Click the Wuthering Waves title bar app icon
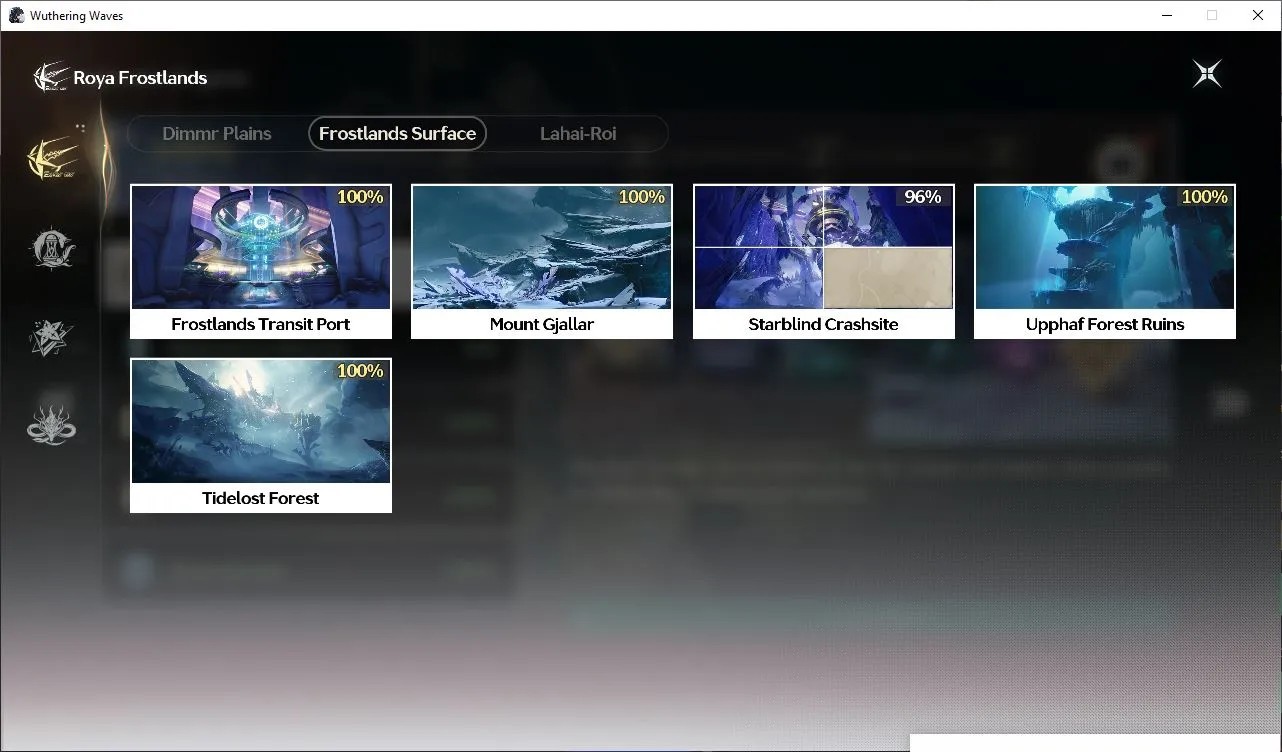Viewport: 1282px width, 752px height. tap(16, 15)
